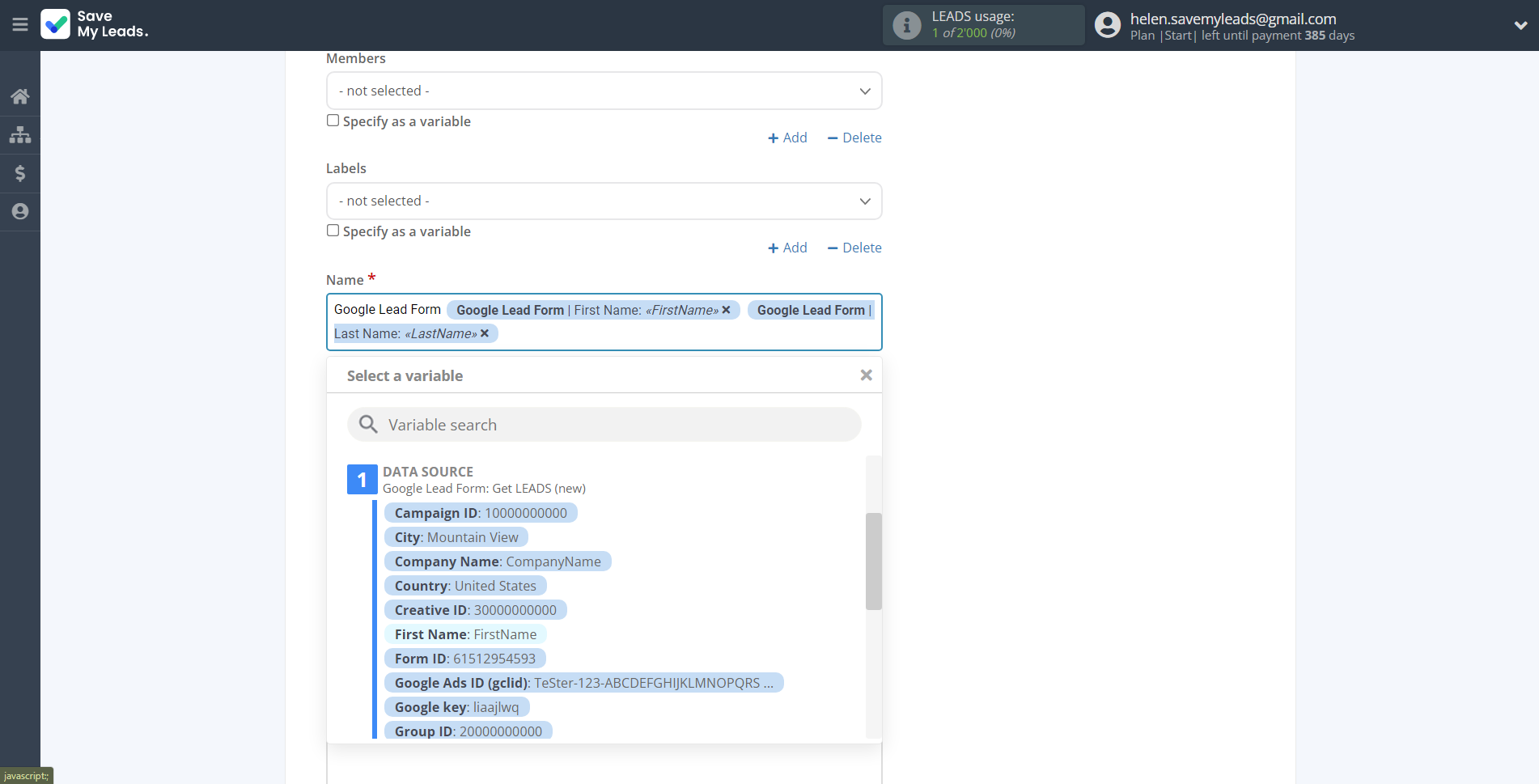Open Billing dollar icon in sidebar
The width and height of the screenshot is (1539, 784).
click(20, 173)
